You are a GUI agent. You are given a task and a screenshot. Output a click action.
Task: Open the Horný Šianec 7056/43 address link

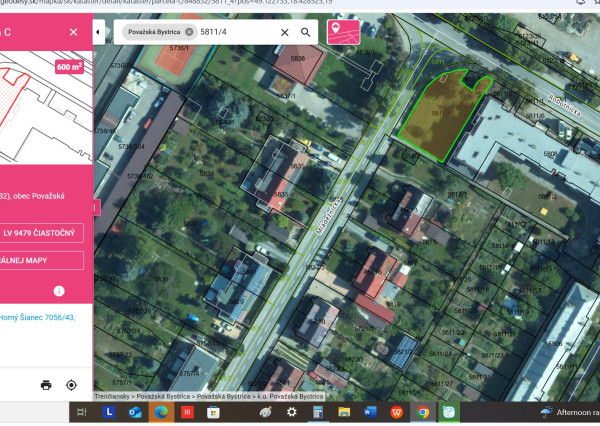point(38,317)
